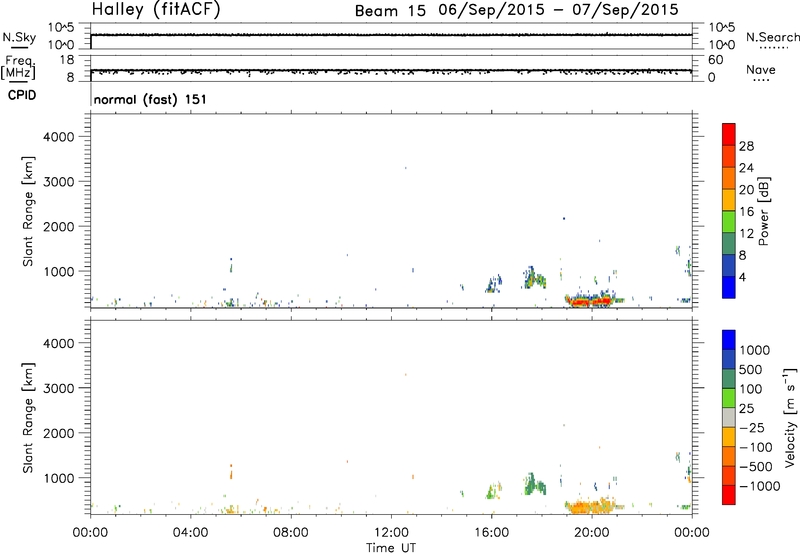Click the "Nave" legend label
Screen dimensions: 800x554
760,69
